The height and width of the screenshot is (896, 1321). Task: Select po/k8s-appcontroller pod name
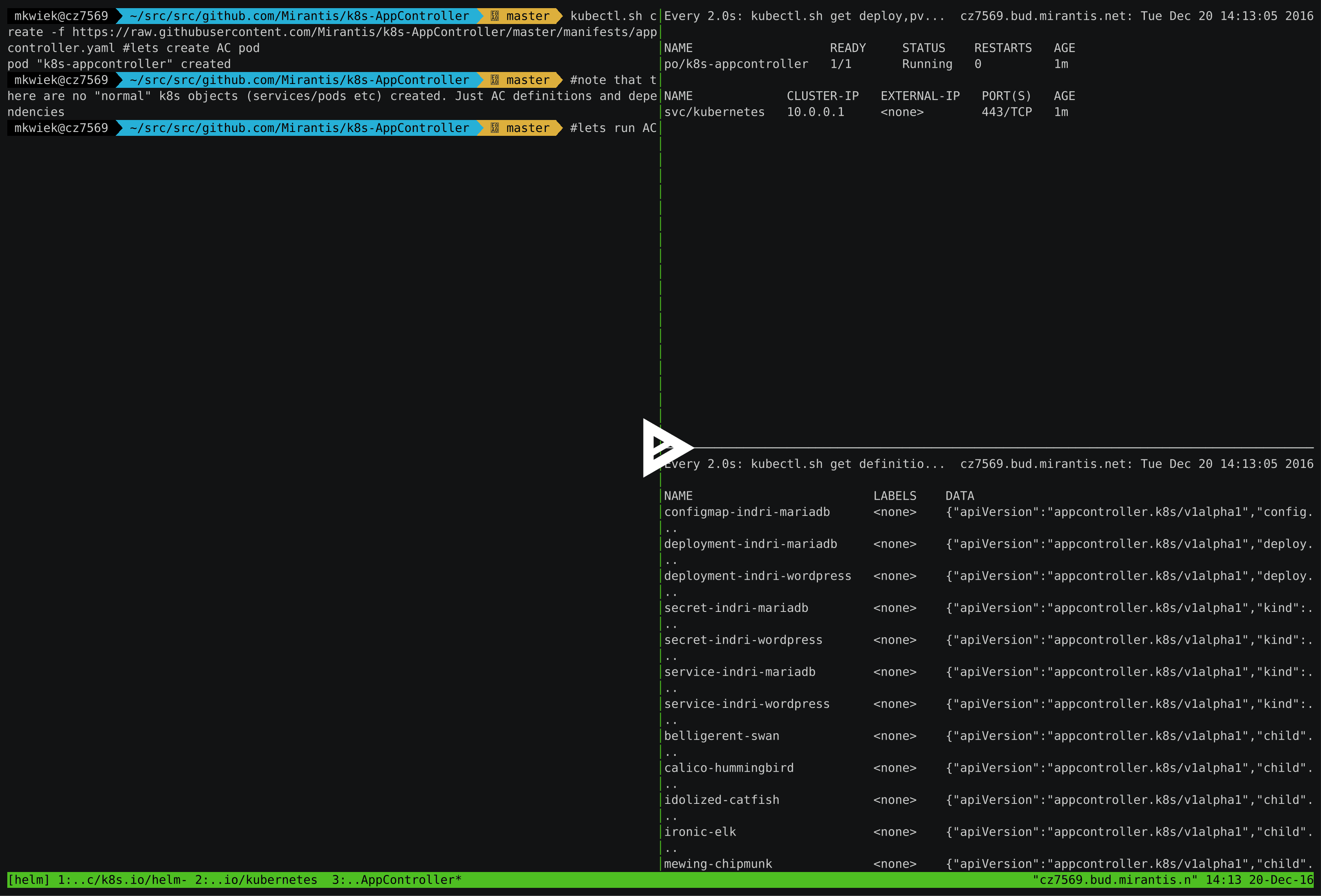click(736, 64)
